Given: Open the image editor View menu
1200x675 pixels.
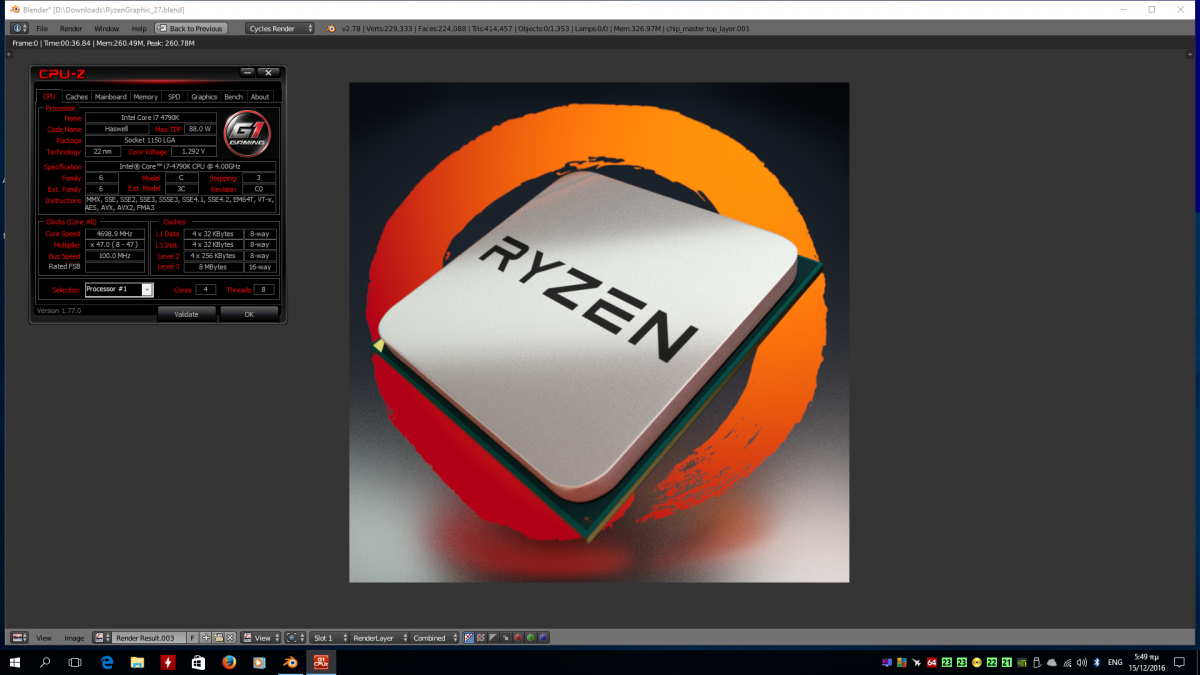Looking at the screenshot, I should (44, 638).
